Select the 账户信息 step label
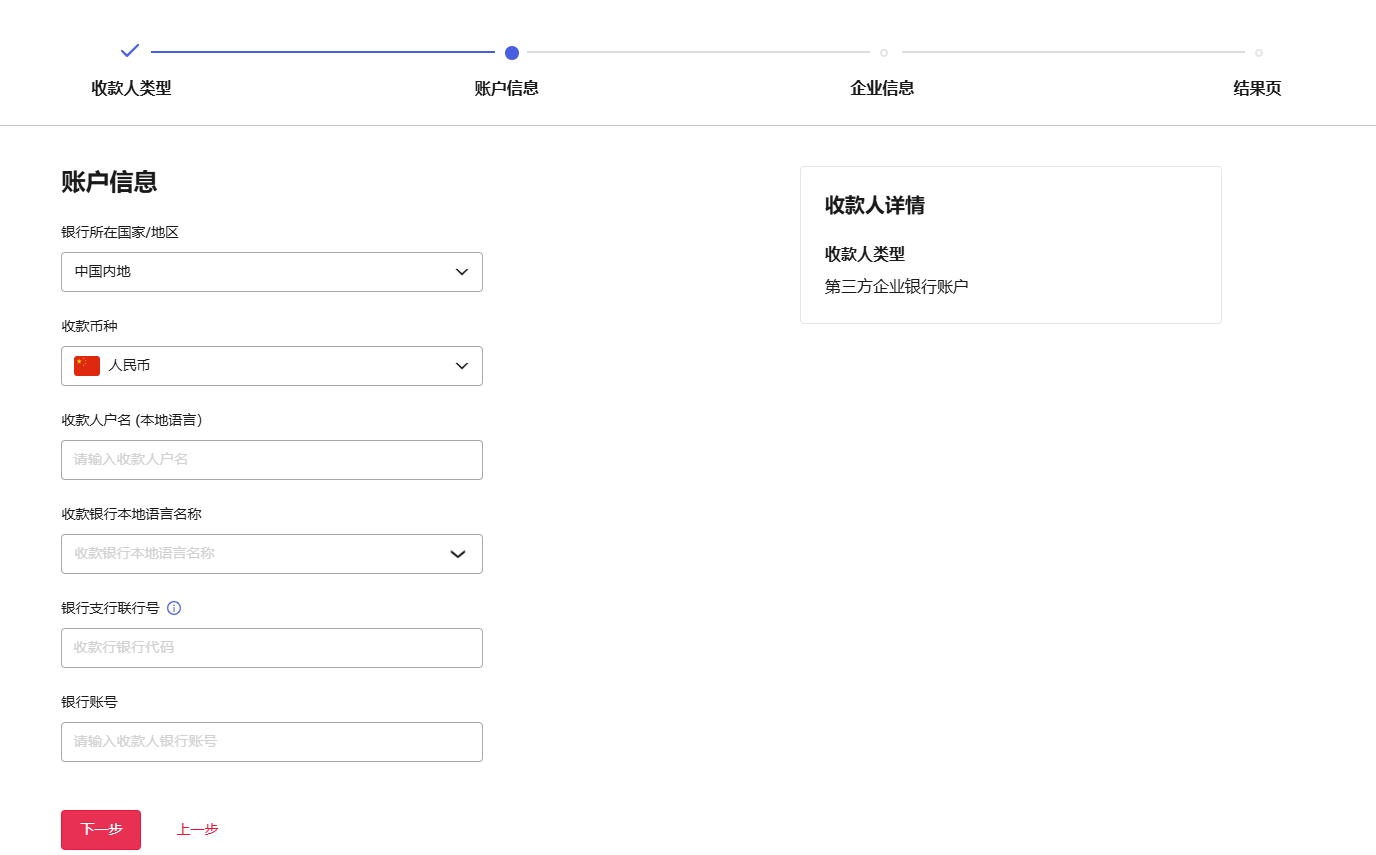This screenshot has height=855, width=1376. tap(506, 88)
